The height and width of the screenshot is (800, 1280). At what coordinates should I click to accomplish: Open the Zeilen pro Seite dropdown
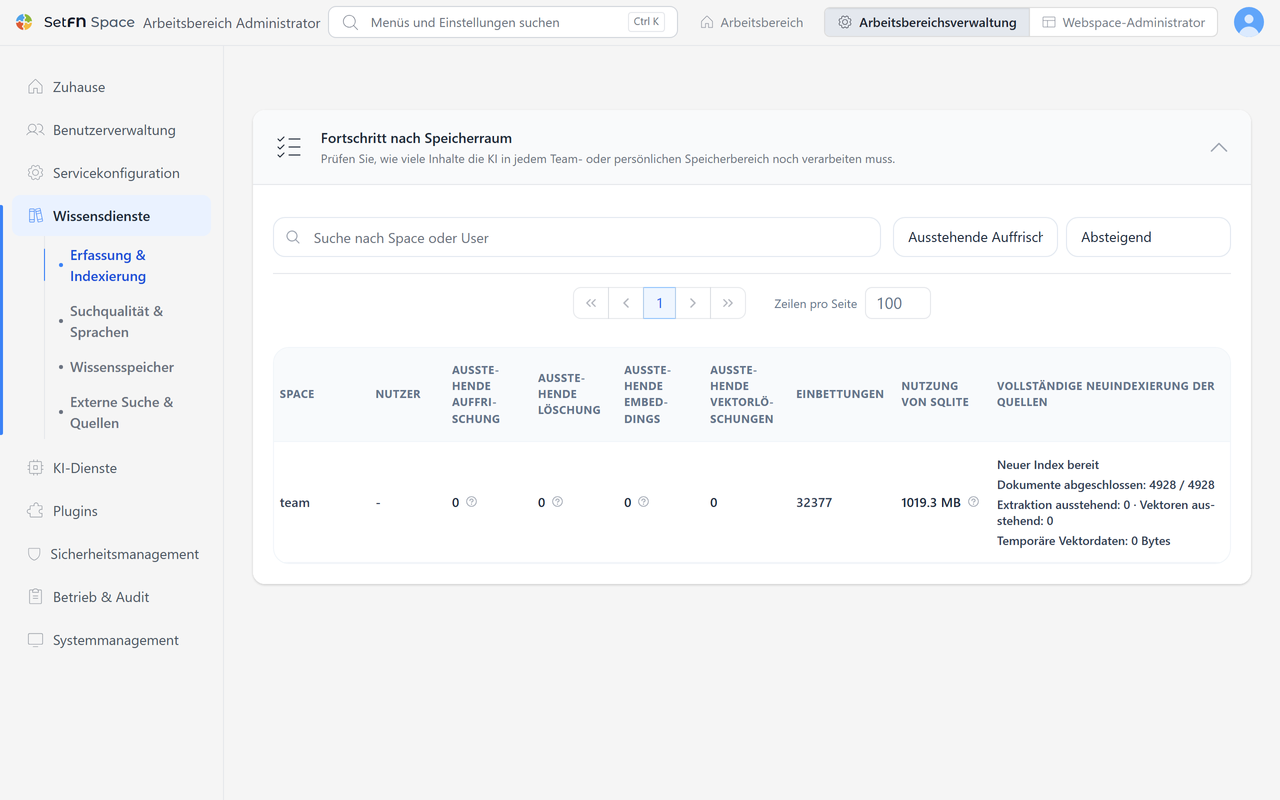(x=898, y=303)
